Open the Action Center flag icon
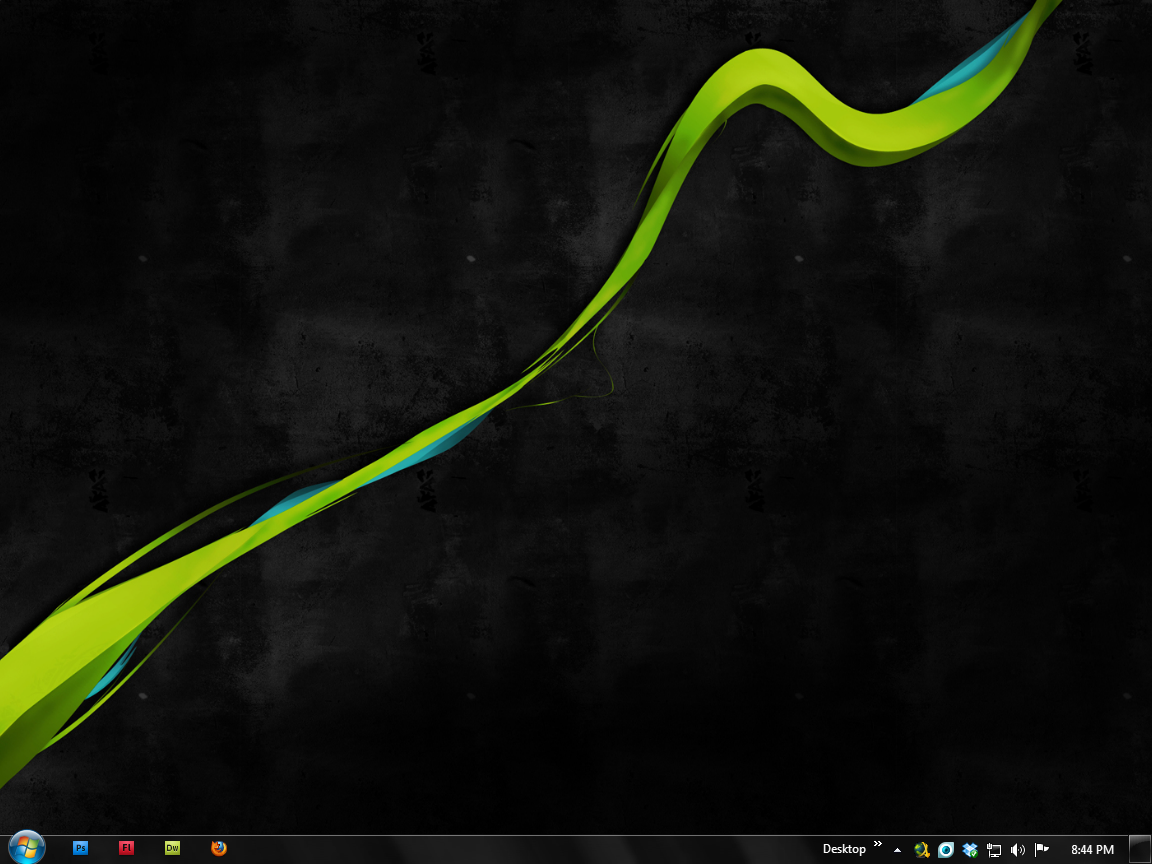Viewport: 1152px width, 864px height. point(1042,849)
